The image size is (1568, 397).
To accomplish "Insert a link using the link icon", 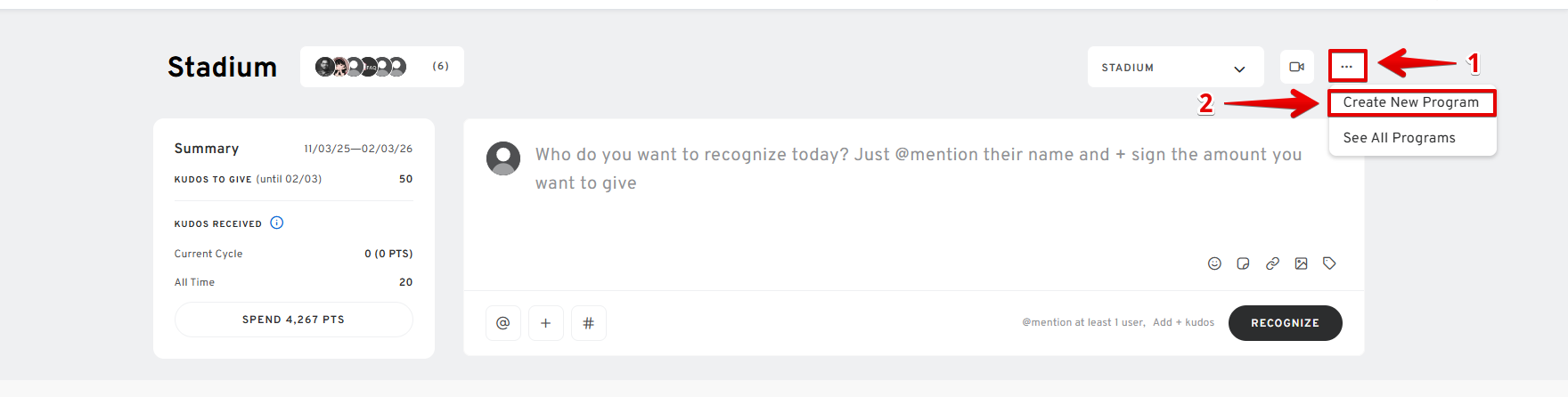I will pyautogui.click(x=1272, y=263).
